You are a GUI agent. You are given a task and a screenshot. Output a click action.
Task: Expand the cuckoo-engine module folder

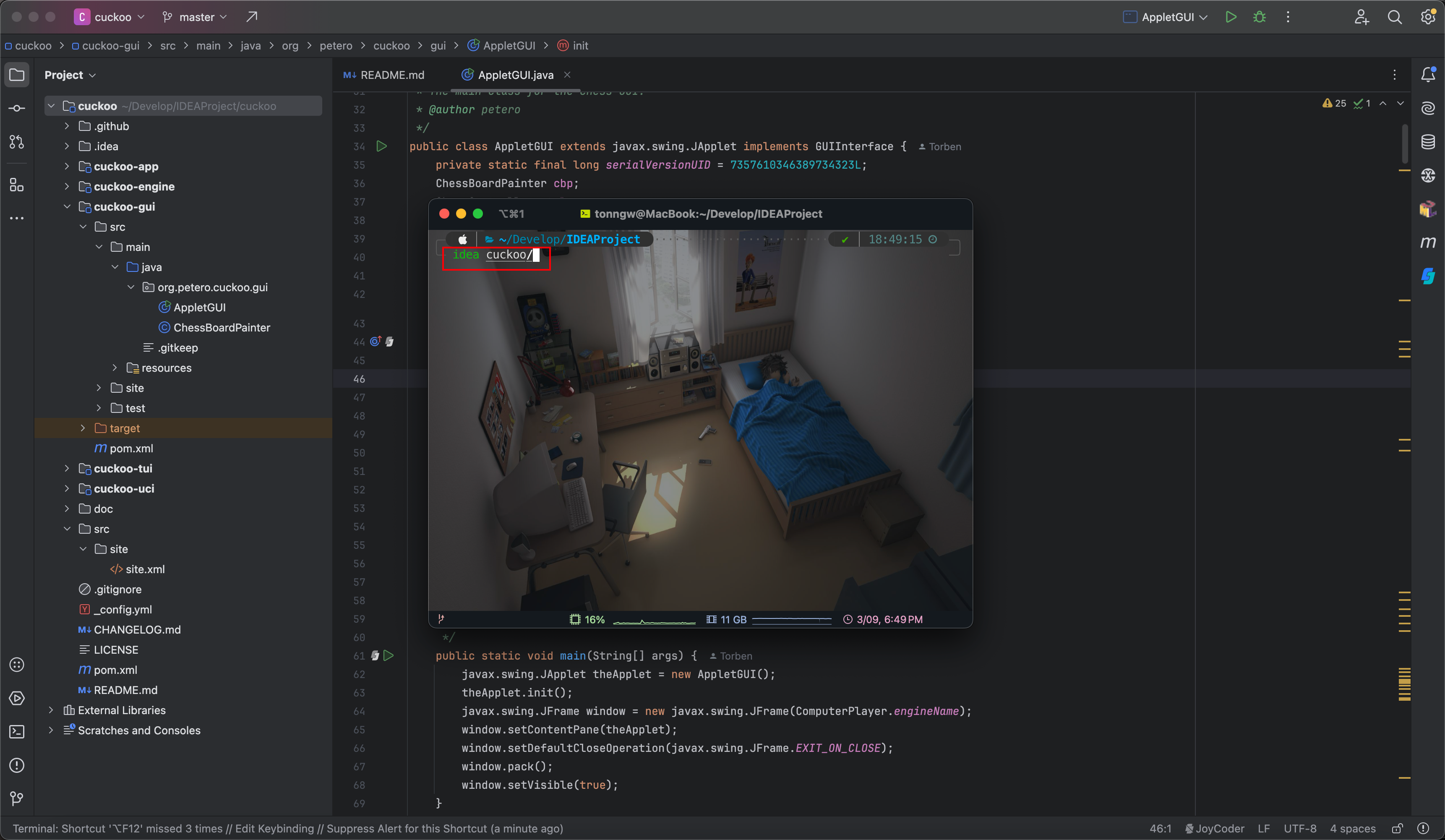click(67, 186)
